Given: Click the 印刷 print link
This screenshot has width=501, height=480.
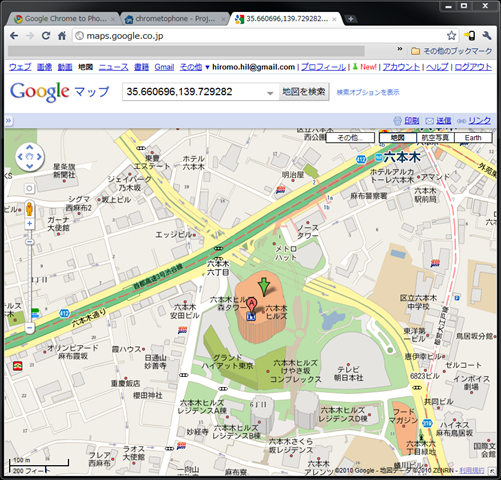Looking at the screenshot, I should 412,121.
